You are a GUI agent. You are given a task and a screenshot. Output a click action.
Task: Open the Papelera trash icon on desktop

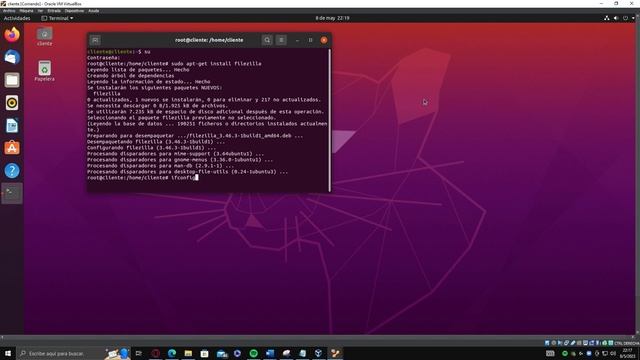44,71
